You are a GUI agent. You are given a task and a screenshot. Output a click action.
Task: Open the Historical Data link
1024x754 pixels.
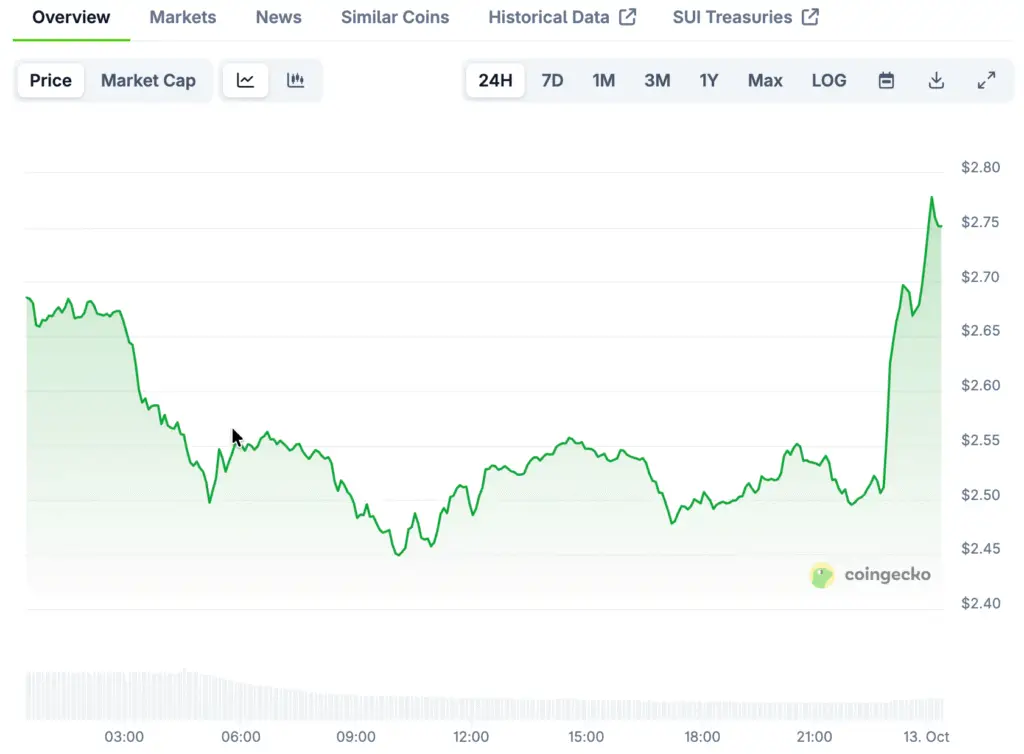pos(548,17)
